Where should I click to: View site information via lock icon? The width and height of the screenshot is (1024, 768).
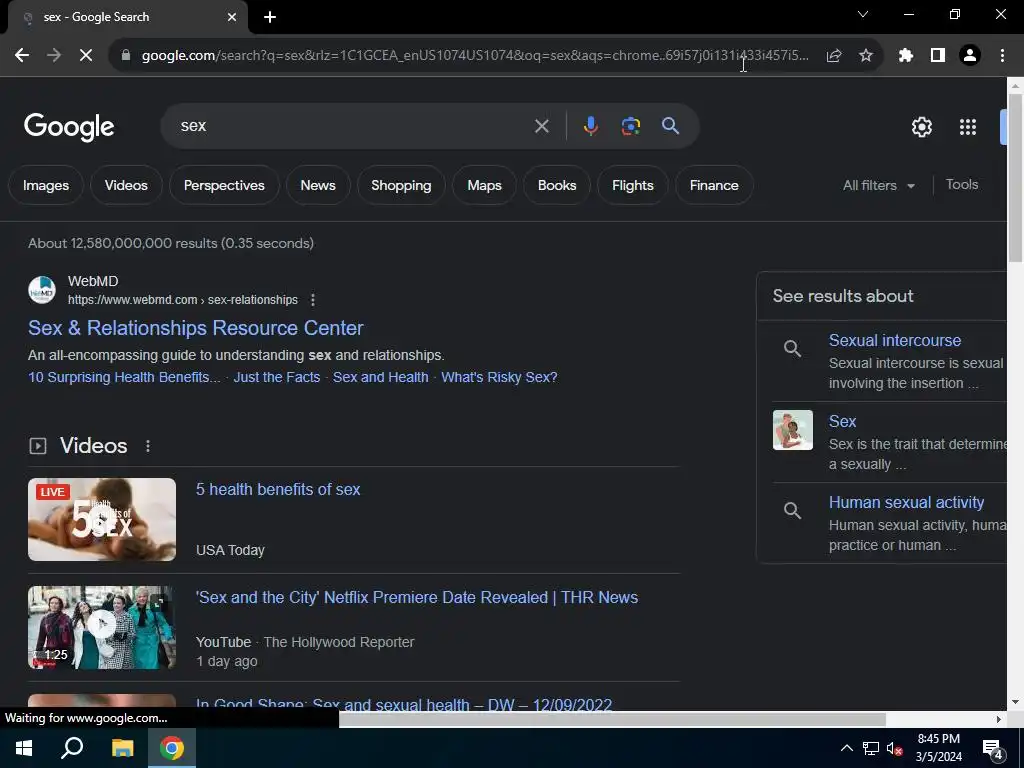point(126,56)
